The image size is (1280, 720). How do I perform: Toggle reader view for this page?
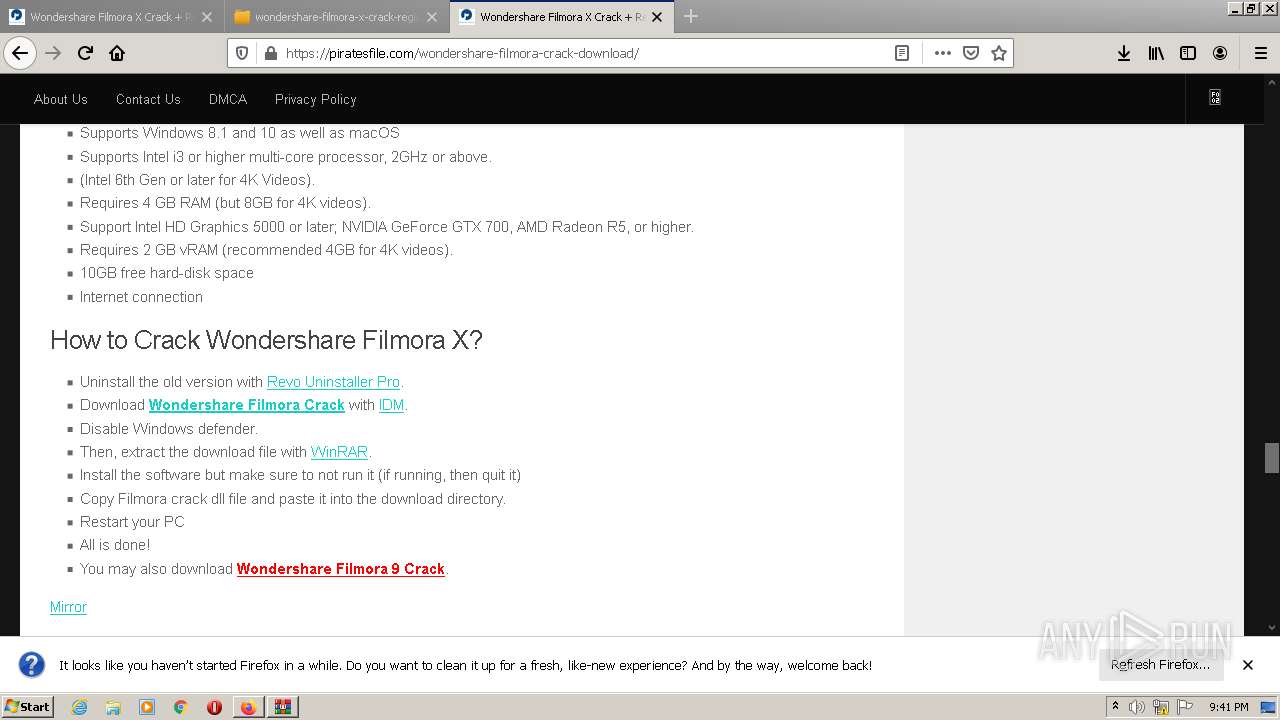pyautogui.click(x=902, y=53)
